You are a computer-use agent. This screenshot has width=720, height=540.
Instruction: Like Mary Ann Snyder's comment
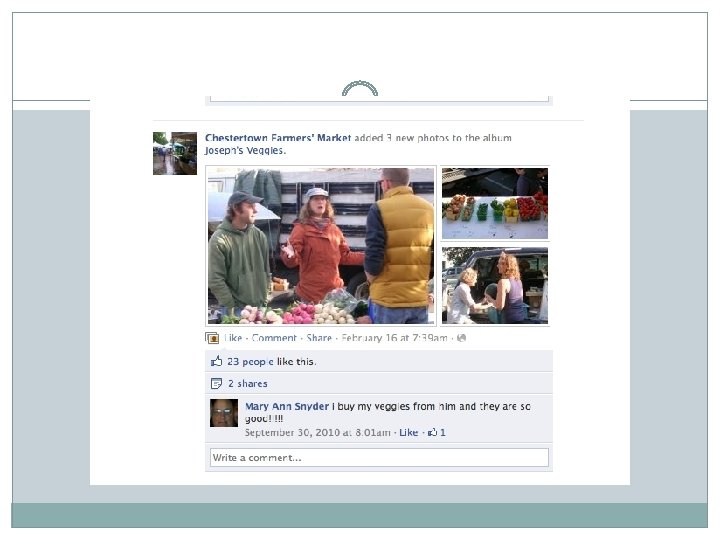(409, 433)
